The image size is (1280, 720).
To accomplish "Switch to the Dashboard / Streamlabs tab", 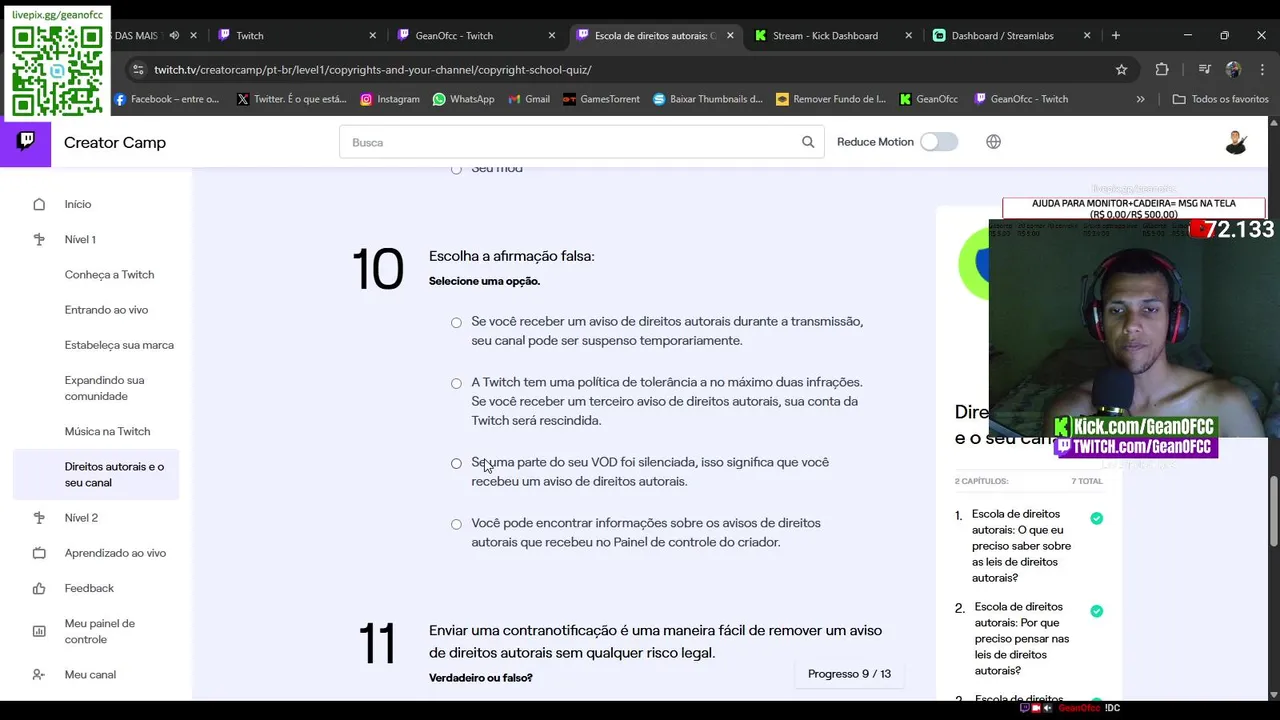I will [x=1014, y=35].
